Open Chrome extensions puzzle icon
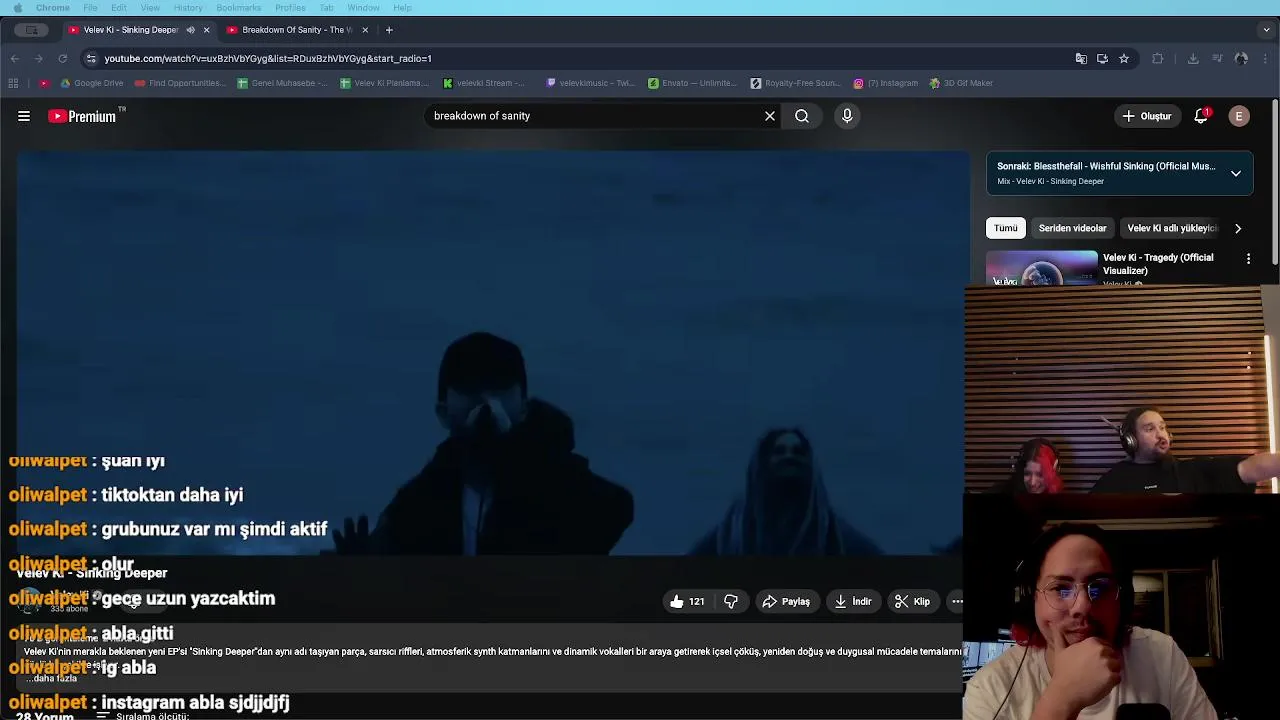The image size is (1280, 720). point(1158,59)
